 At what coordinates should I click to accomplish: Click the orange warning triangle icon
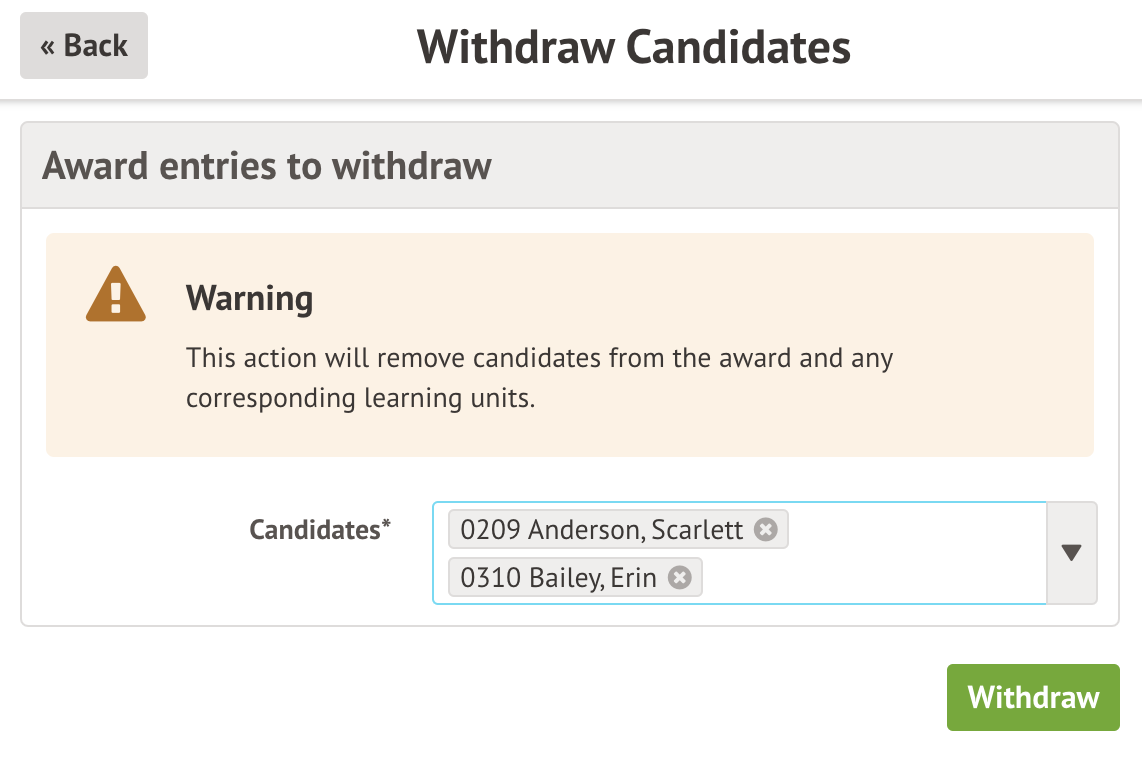pos(116,295)
